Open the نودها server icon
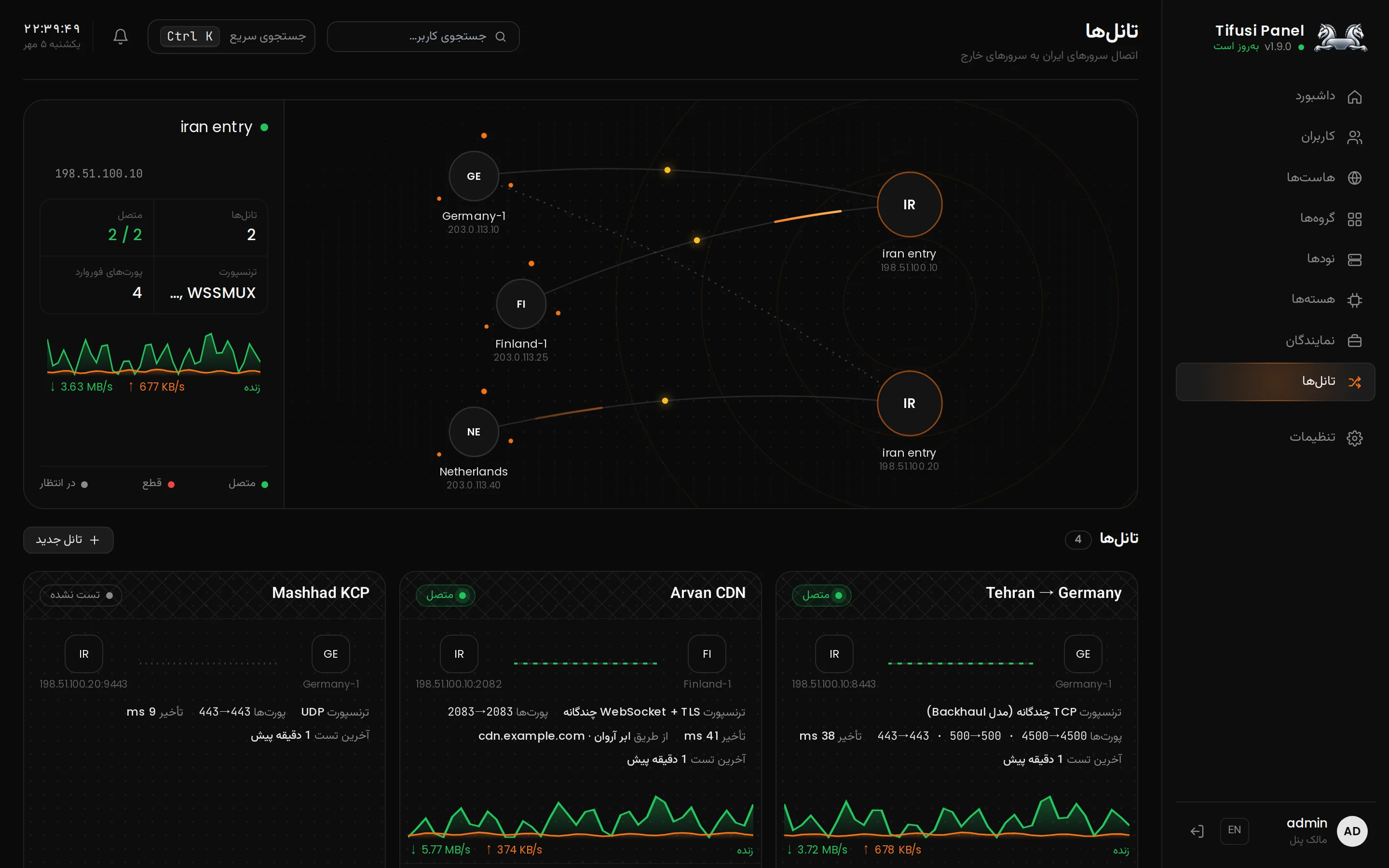This screenshot has height=868, width=1389. 1355,259
